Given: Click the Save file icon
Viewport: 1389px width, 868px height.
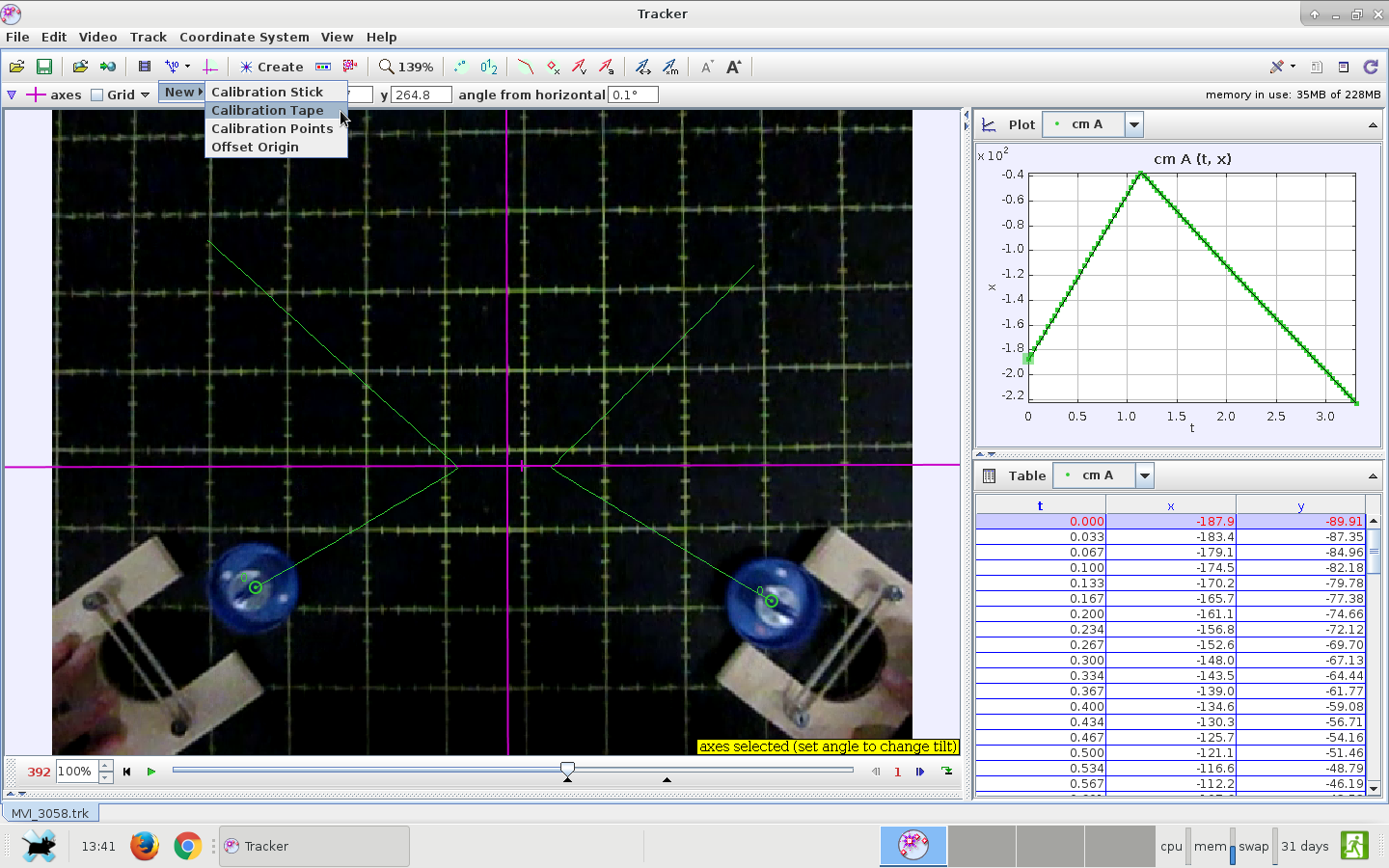Looking at the screenshot, I should (43, 67).
